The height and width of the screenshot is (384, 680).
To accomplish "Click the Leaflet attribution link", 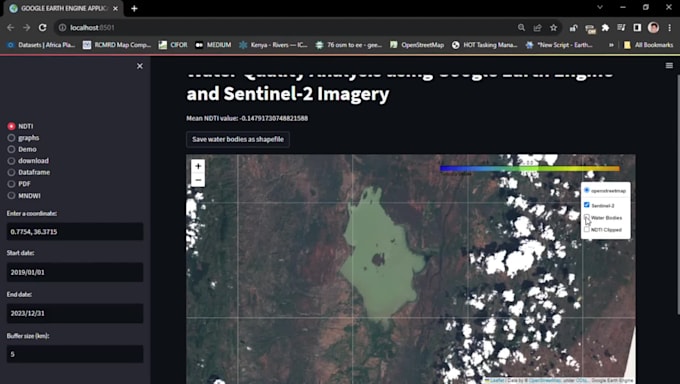I will 497,381.
